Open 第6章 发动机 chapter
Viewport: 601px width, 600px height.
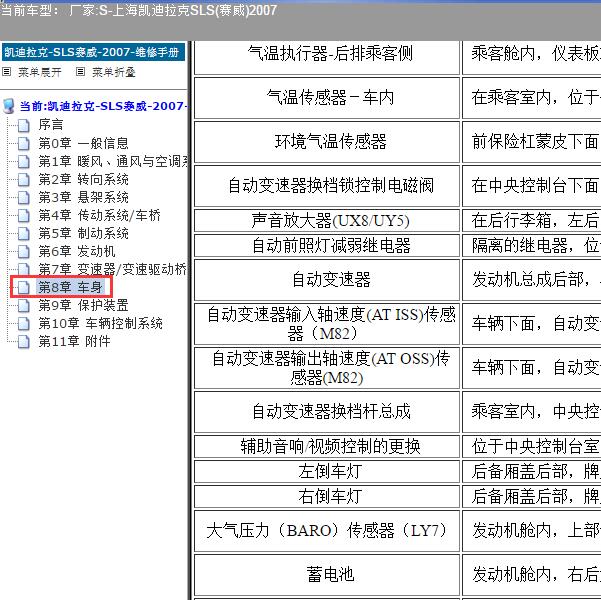(x=77, y=251)
